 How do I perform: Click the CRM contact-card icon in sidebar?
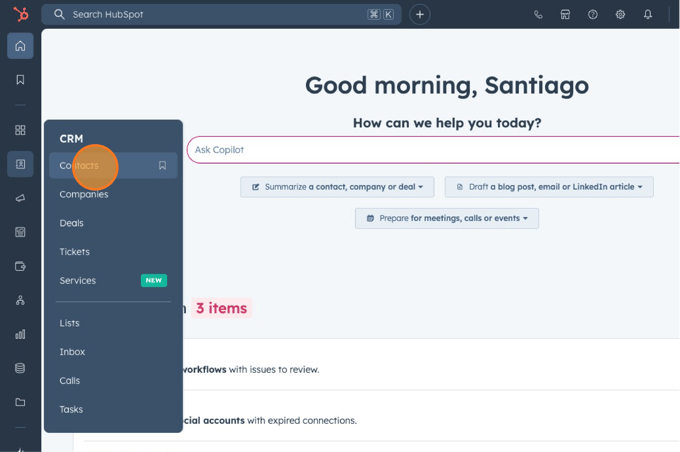[x=20, y=164]
